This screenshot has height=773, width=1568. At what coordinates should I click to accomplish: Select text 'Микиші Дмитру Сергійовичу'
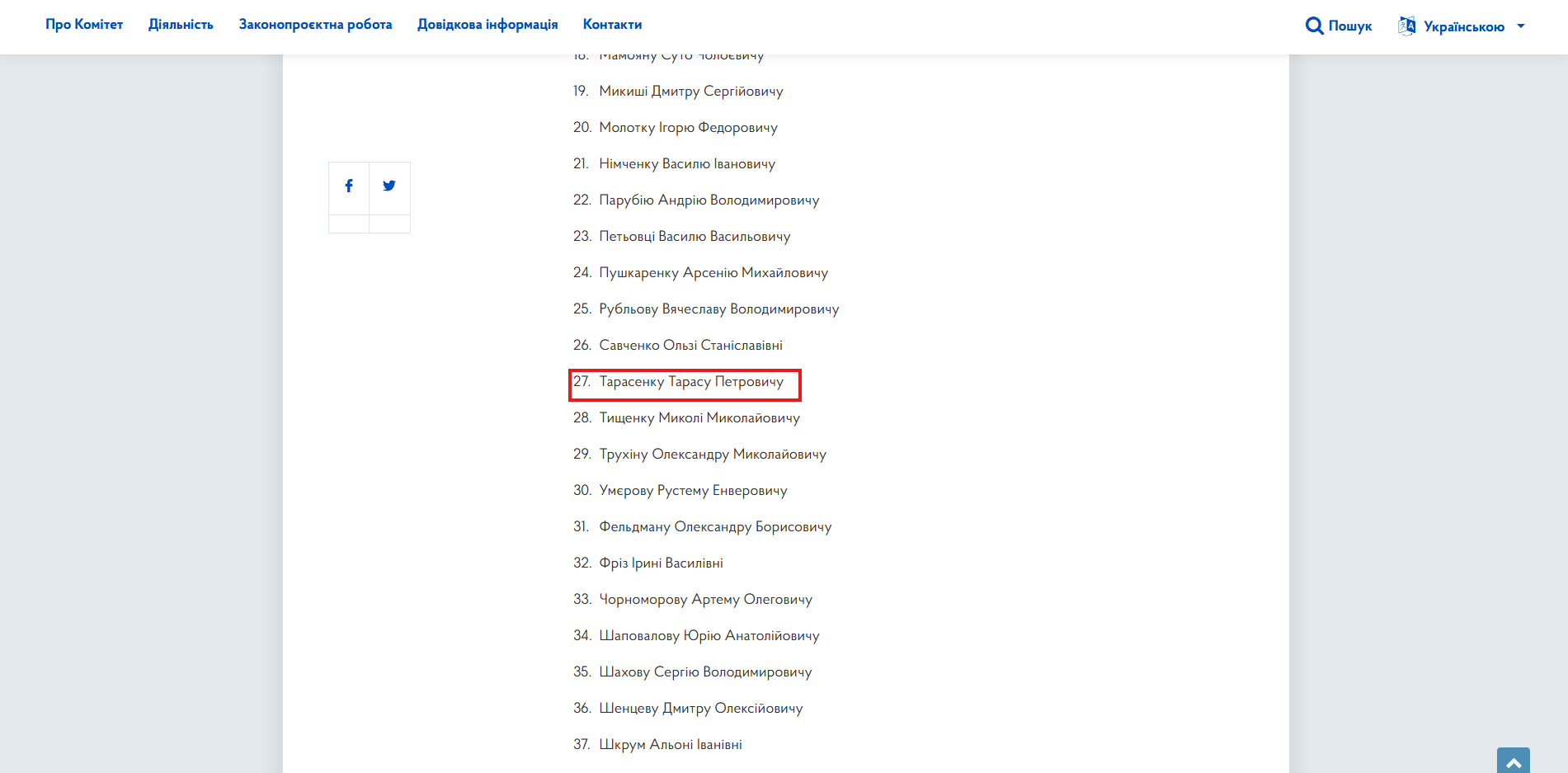[691, 92]
